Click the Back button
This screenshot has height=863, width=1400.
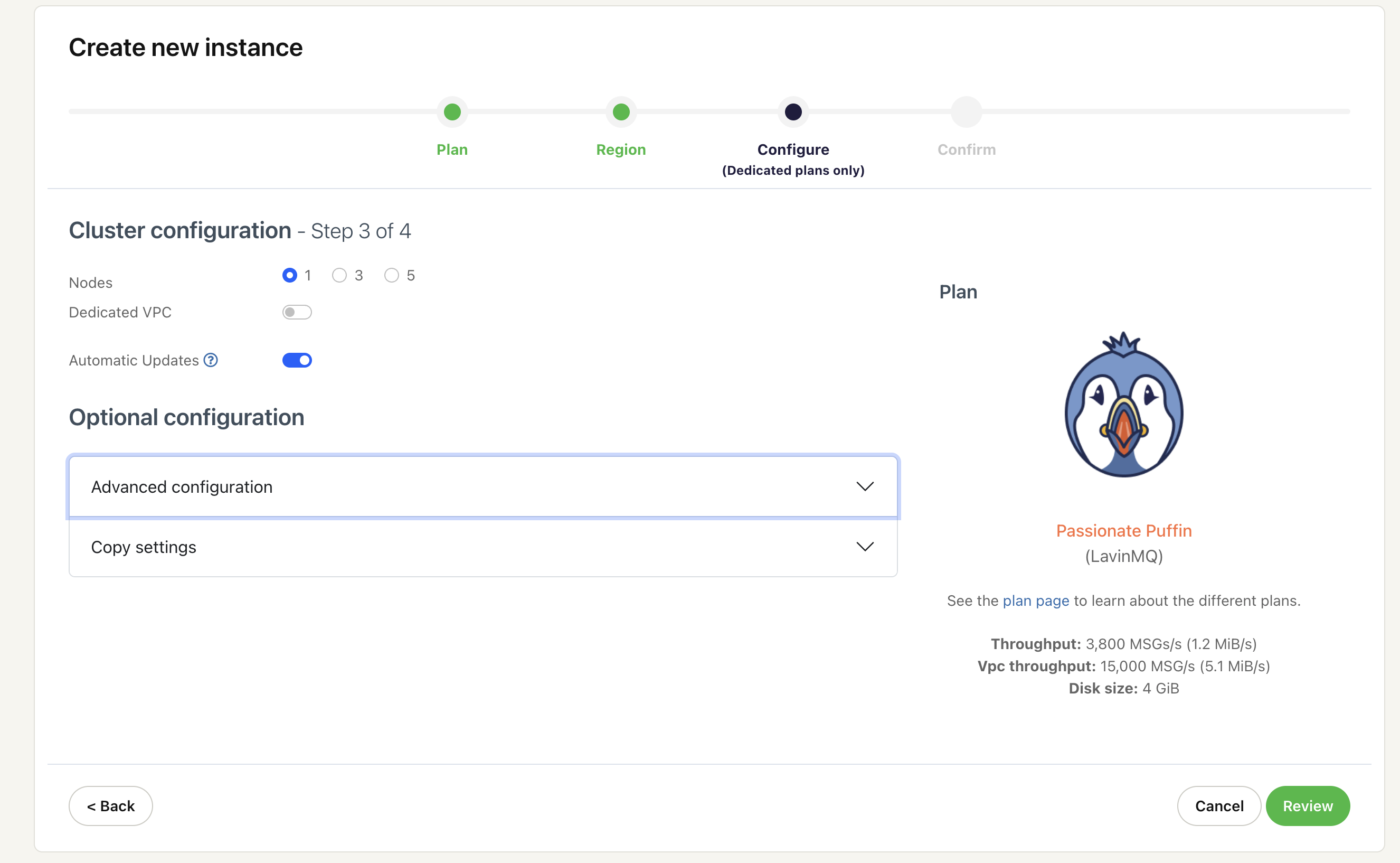click(111, 806)
